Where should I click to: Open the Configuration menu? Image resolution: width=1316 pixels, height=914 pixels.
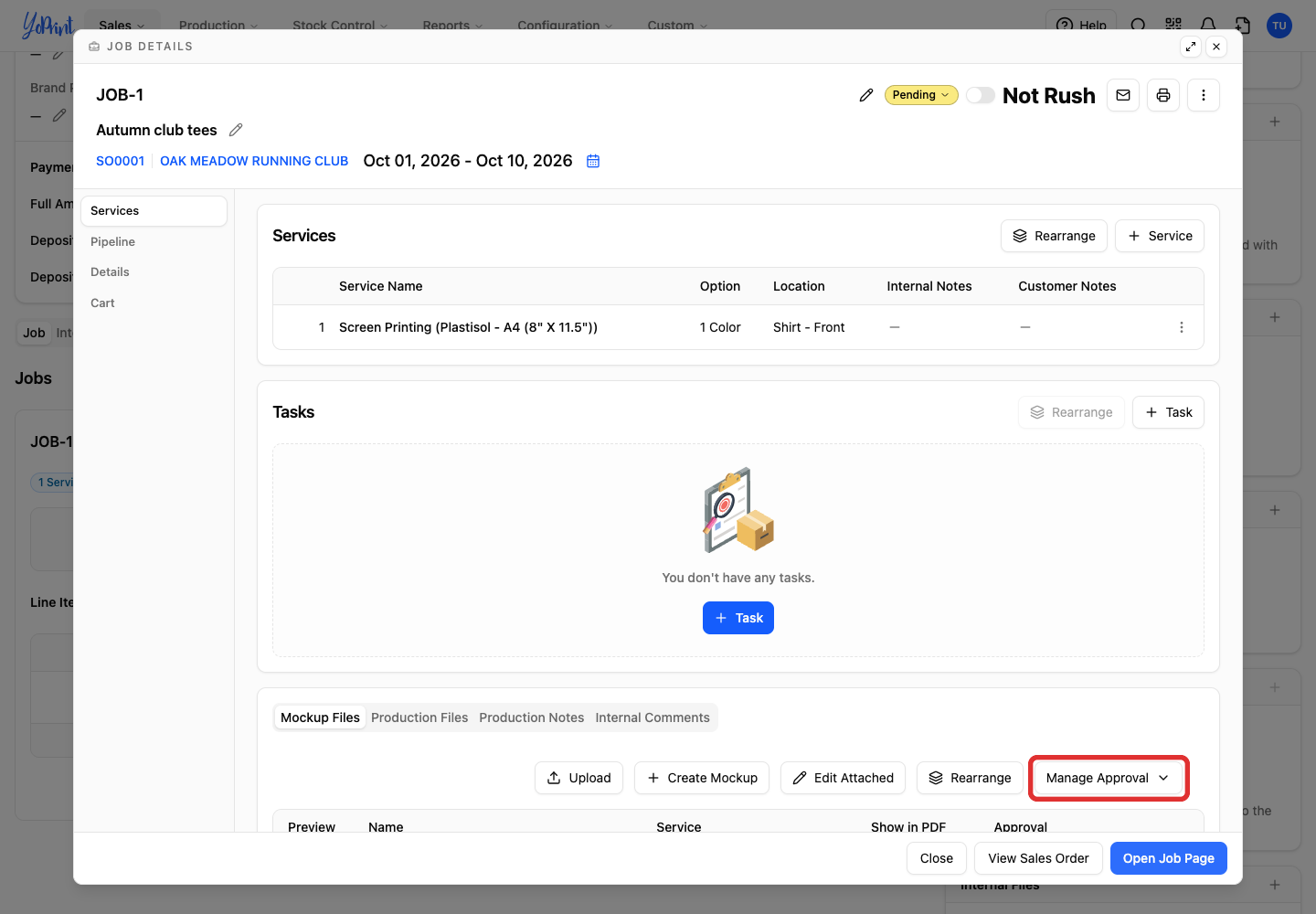565,26
